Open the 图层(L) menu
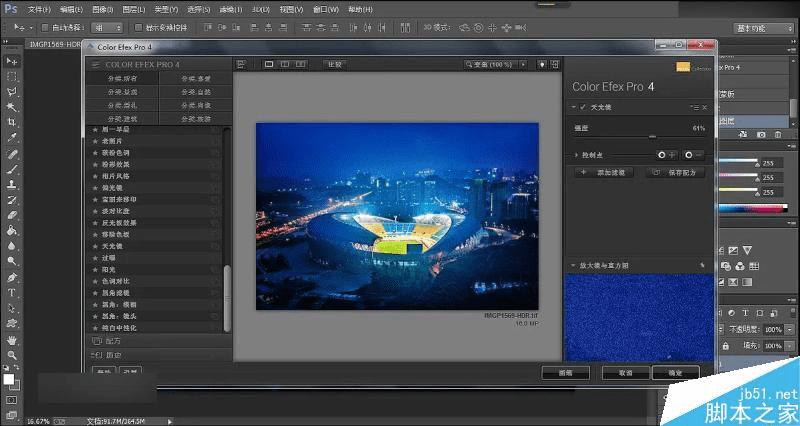 coord(134,9)
